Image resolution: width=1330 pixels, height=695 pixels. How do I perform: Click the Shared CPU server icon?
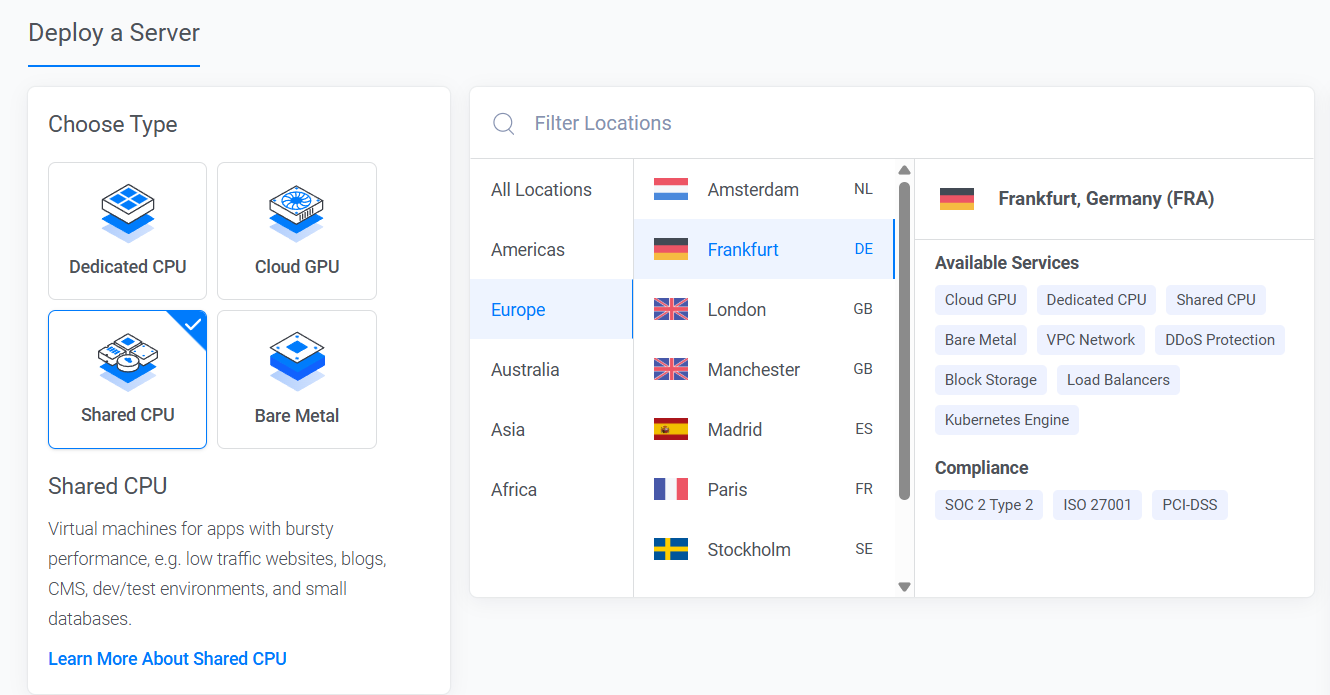pos(128,361)
